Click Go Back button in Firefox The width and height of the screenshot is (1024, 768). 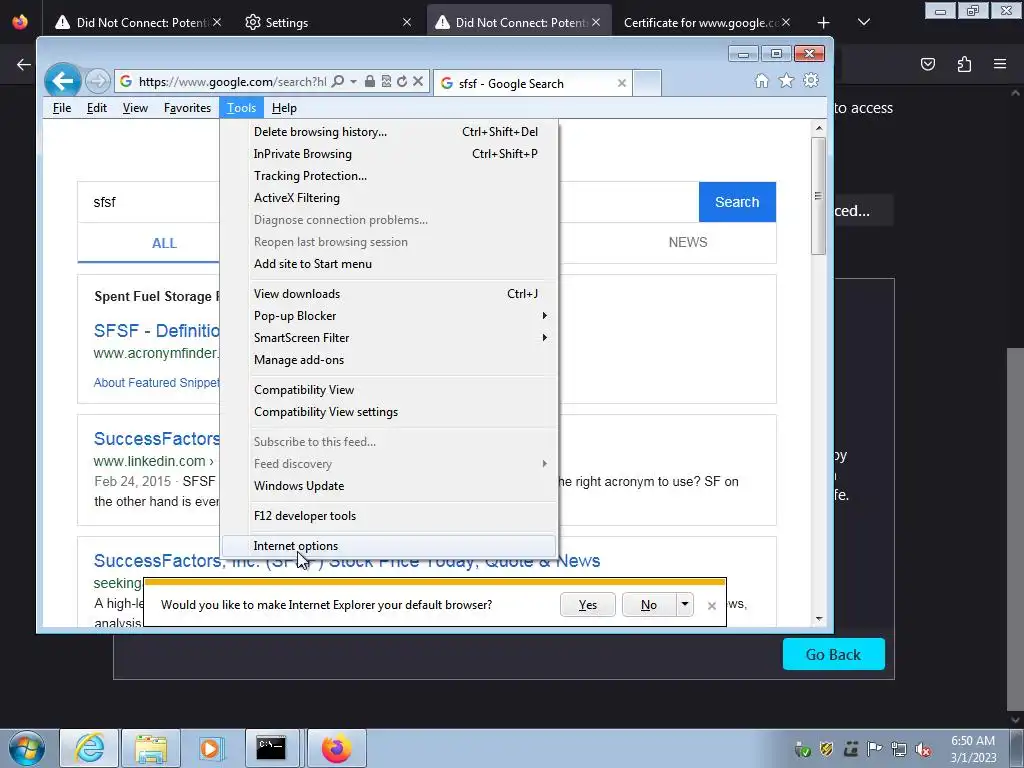pos(833,654)
